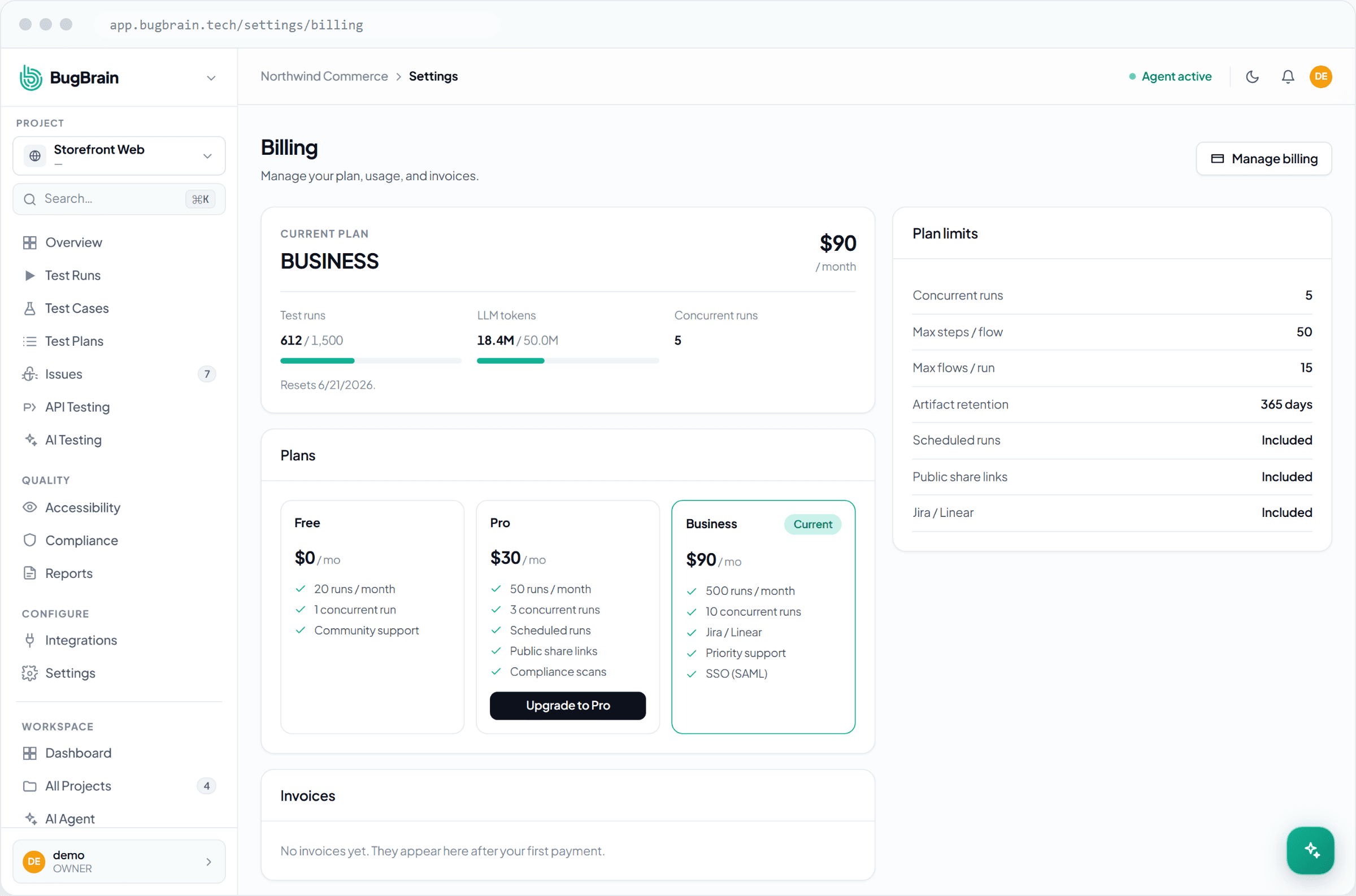Click the Test Runs menu label
The height and width of the screenshot is (896, 1356).
73,276
